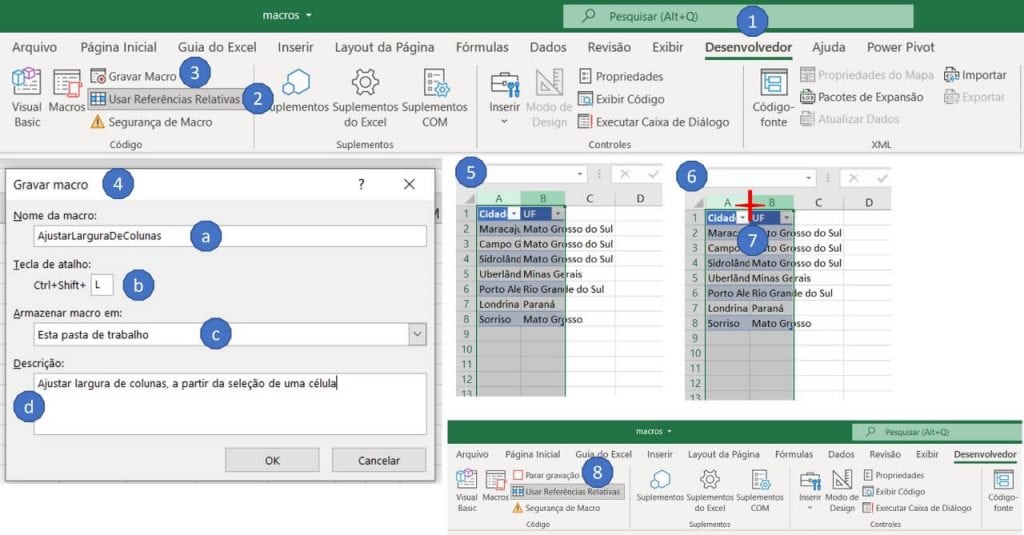Click Propriedades do Mapa in XML group
The width and height of the screenshot is (1024, 535).
coord(867,75)
